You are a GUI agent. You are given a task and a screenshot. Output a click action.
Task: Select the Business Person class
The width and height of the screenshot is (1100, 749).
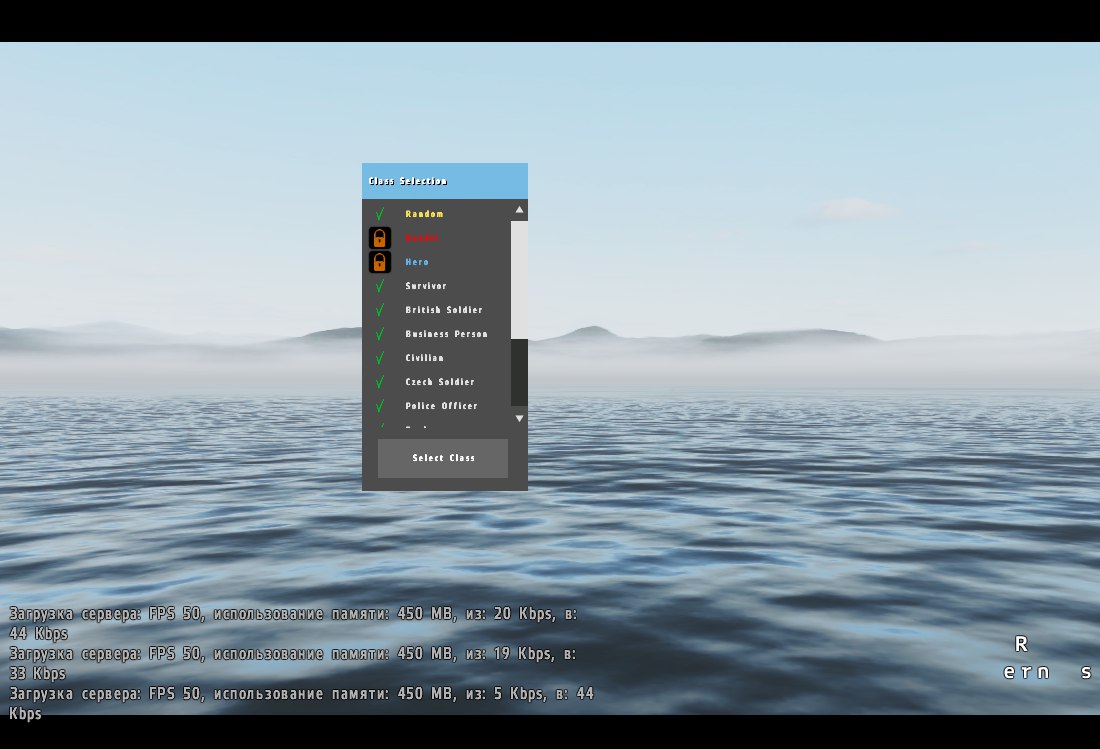(436, 334)
